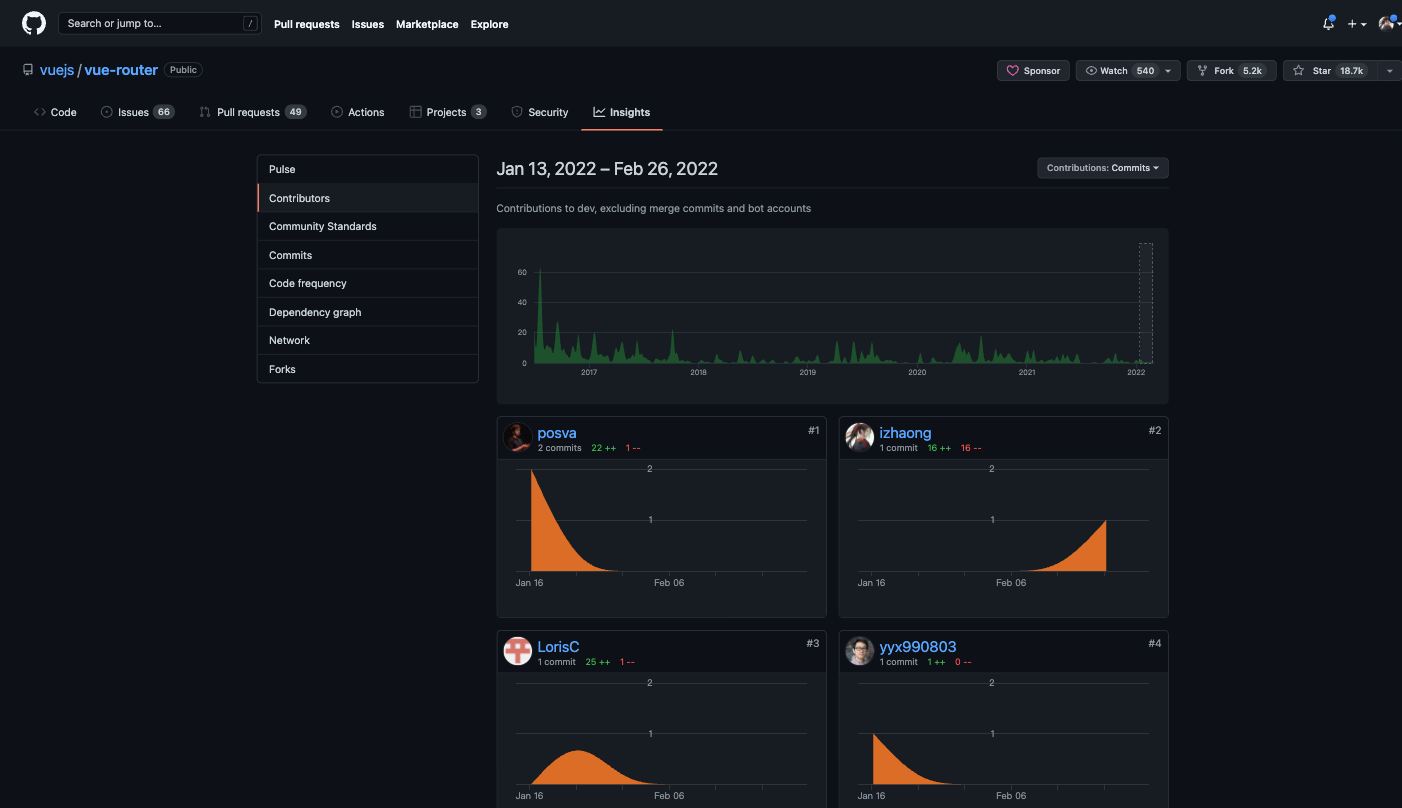Focus the Search or jump to field
1402x808 pixels.
click(160, 23)
